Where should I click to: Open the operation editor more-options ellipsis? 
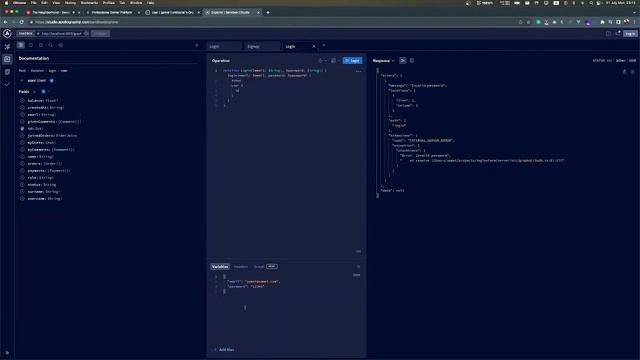pos(358,71)
